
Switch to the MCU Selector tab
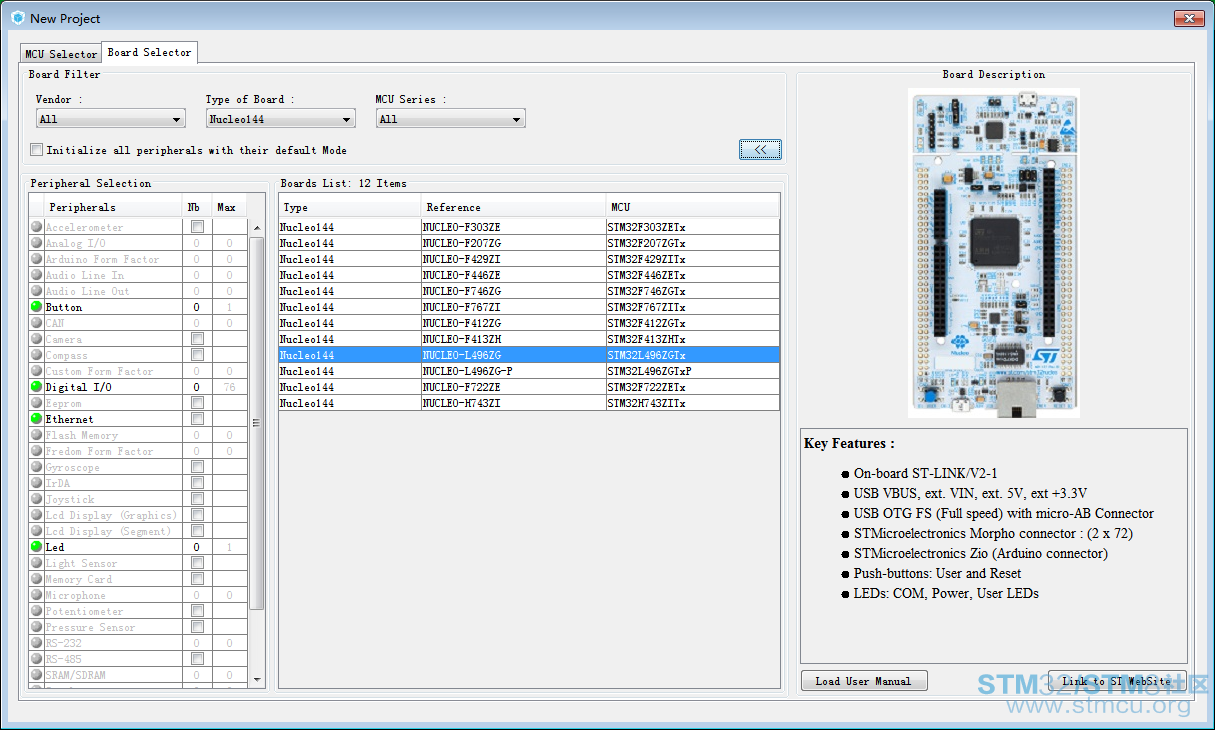(x=61, y=54)
